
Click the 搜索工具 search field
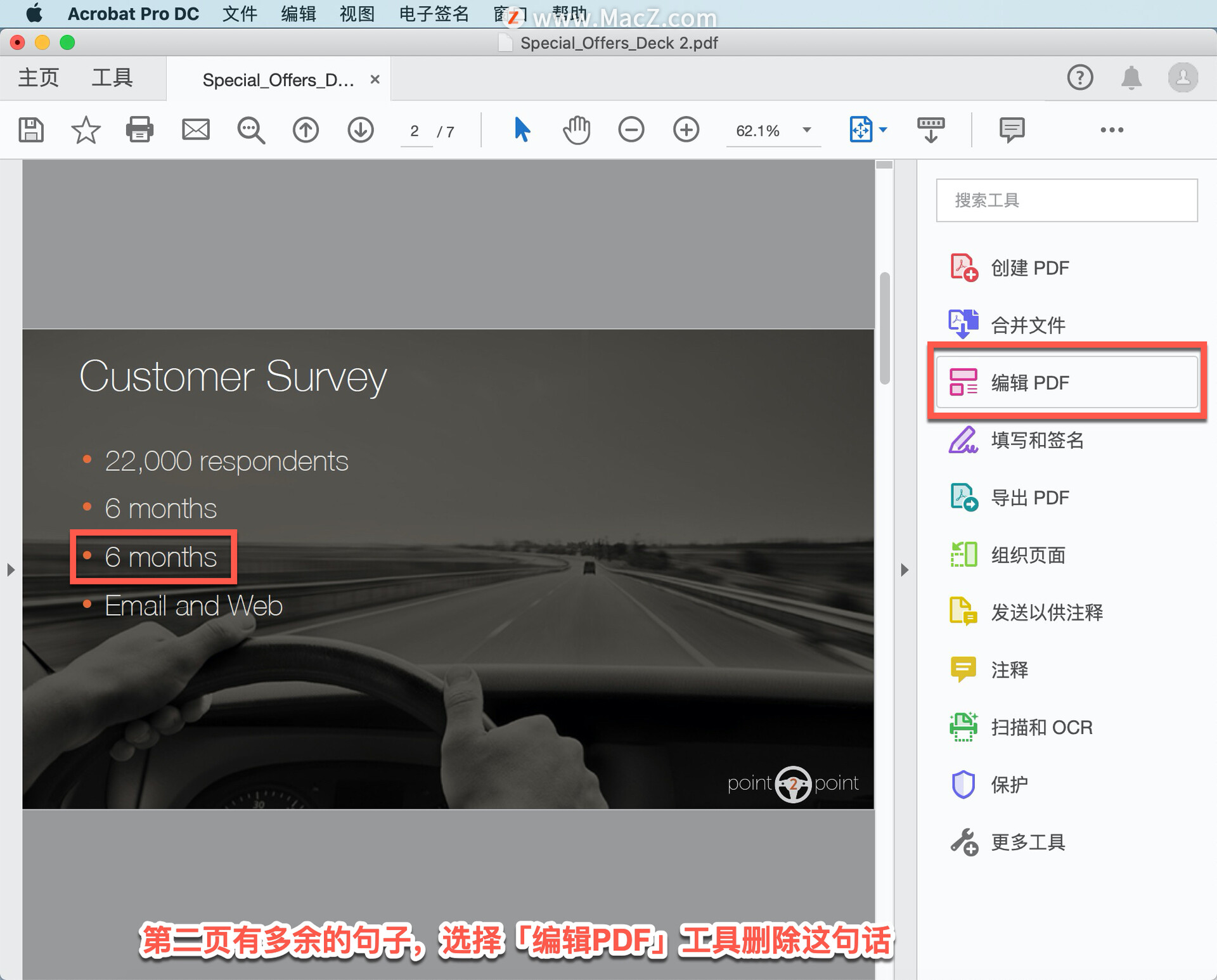point(1067,200)
